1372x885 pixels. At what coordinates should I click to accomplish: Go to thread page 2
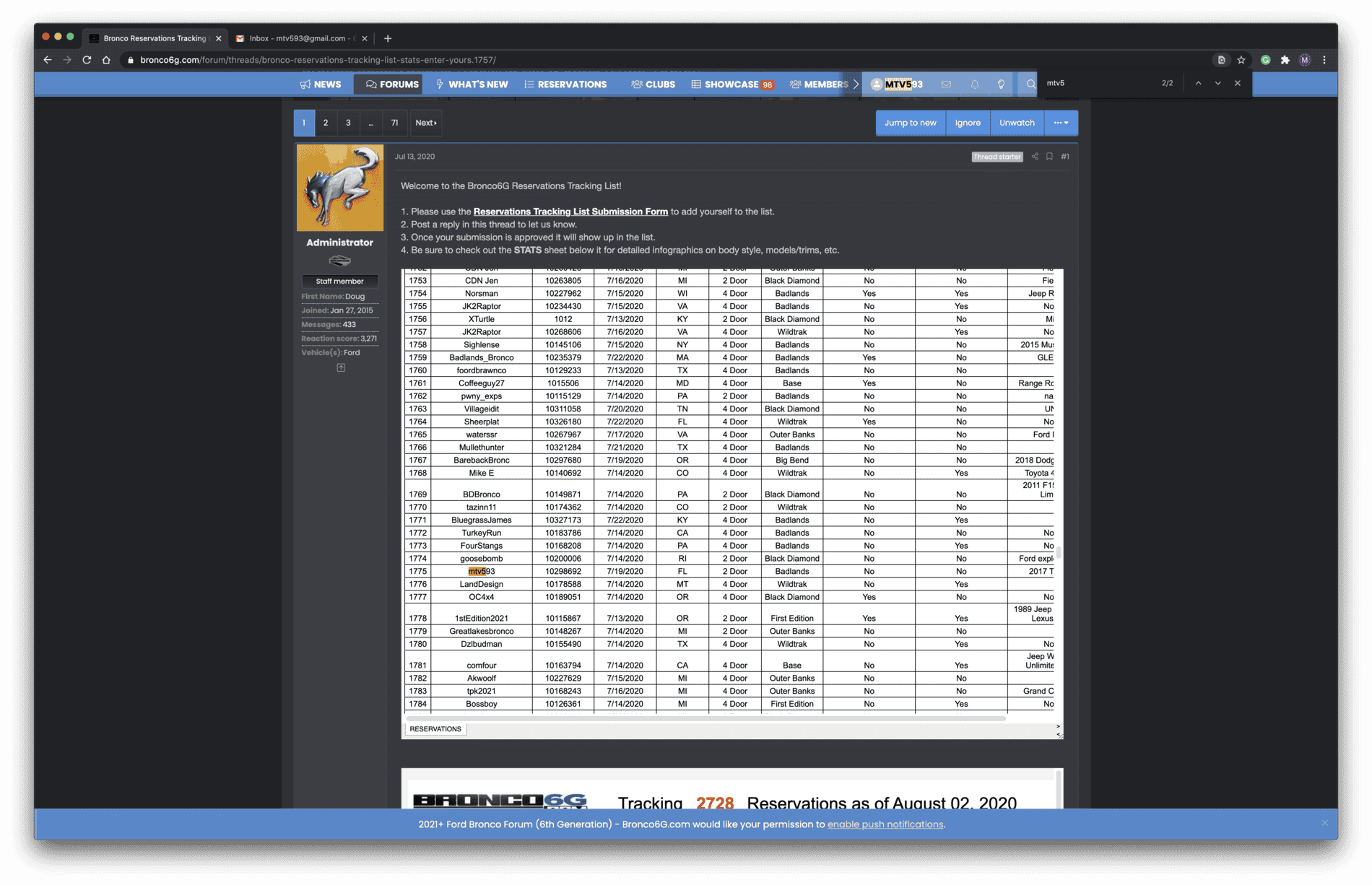(326, 123)
